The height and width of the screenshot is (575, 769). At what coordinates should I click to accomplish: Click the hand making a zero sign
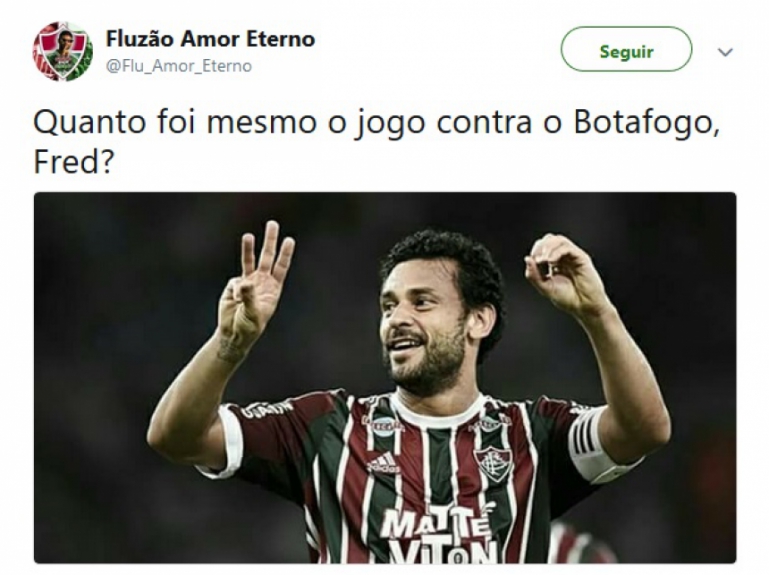564,272
